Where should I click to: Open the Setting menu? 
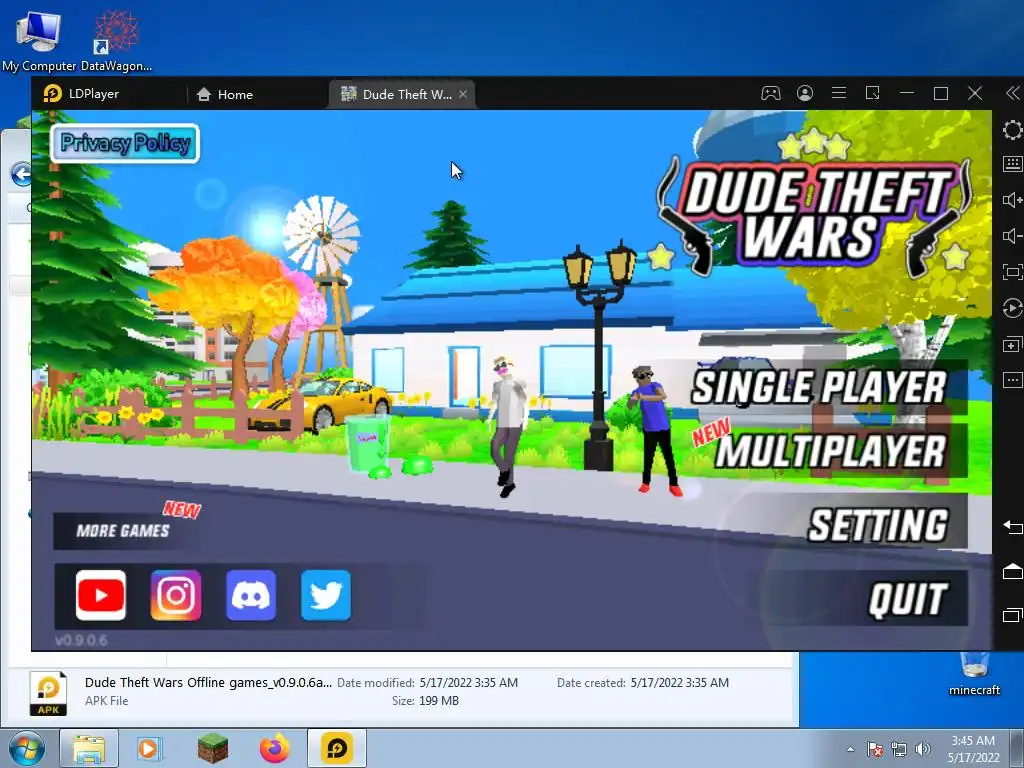coord(878,525)
